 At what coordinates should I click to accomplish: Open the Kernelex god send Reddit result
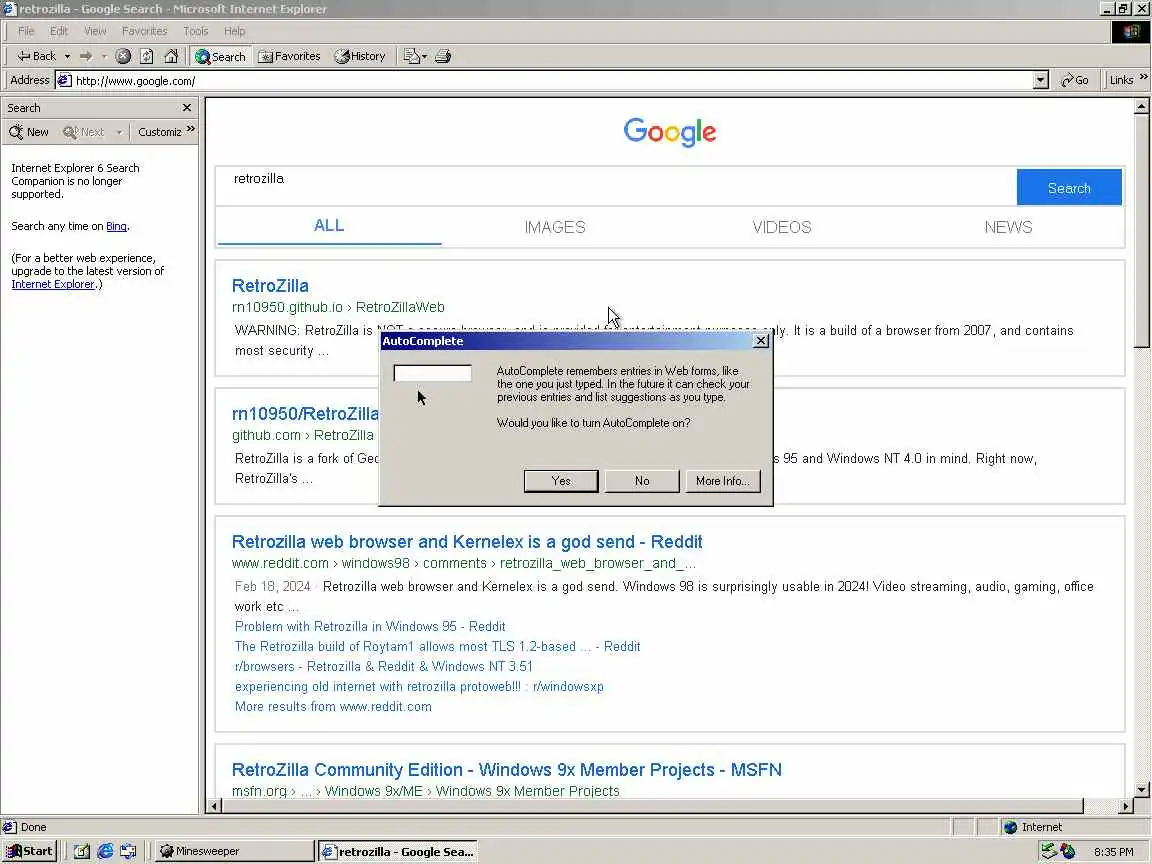tap(467, 542)
